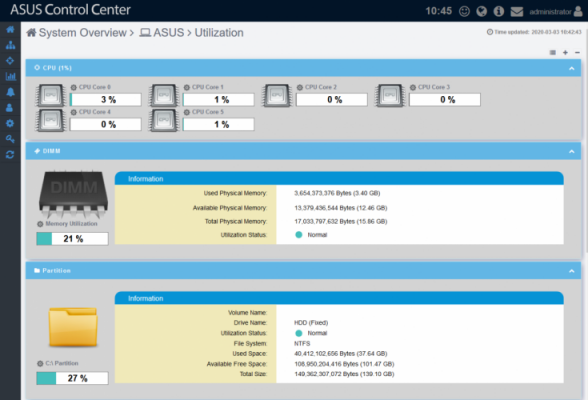Click the yellow folder partition image
This screenshot has height=400, width=588.
[x=73, y=327]
